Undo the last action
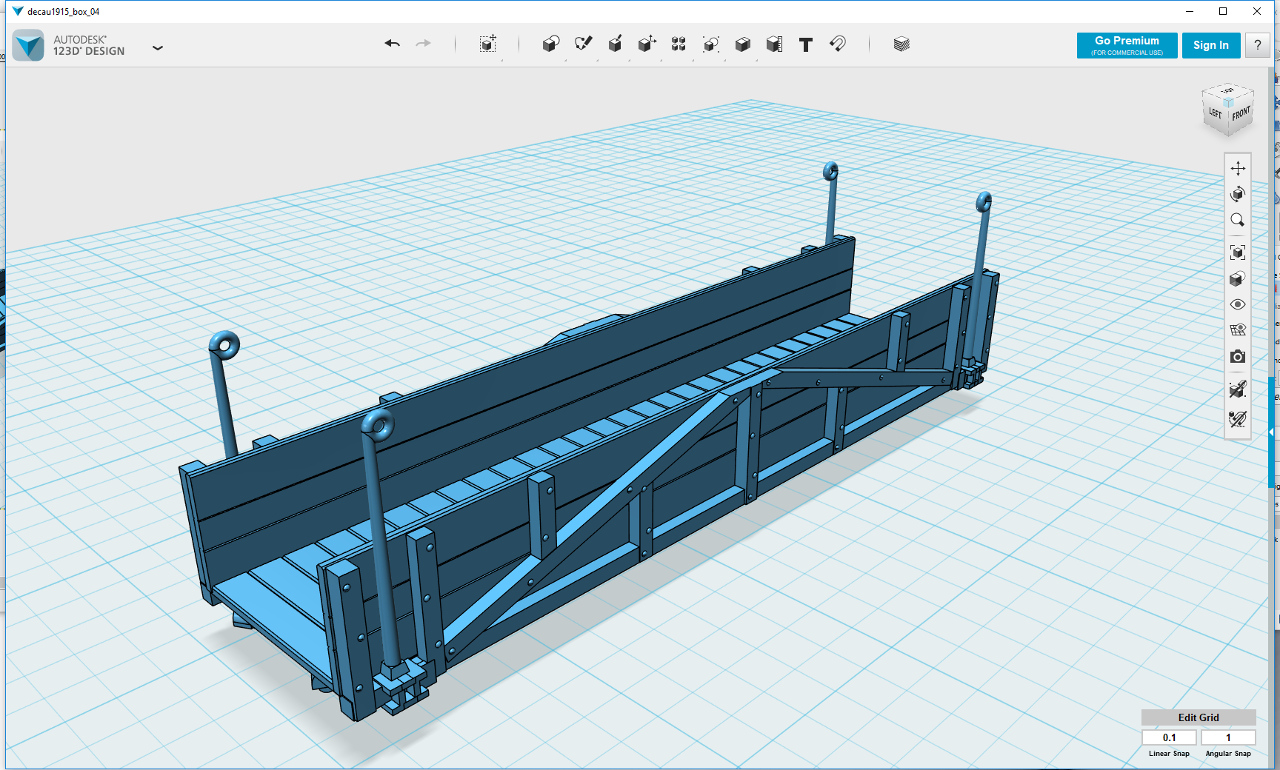 [x=392, y=44]
